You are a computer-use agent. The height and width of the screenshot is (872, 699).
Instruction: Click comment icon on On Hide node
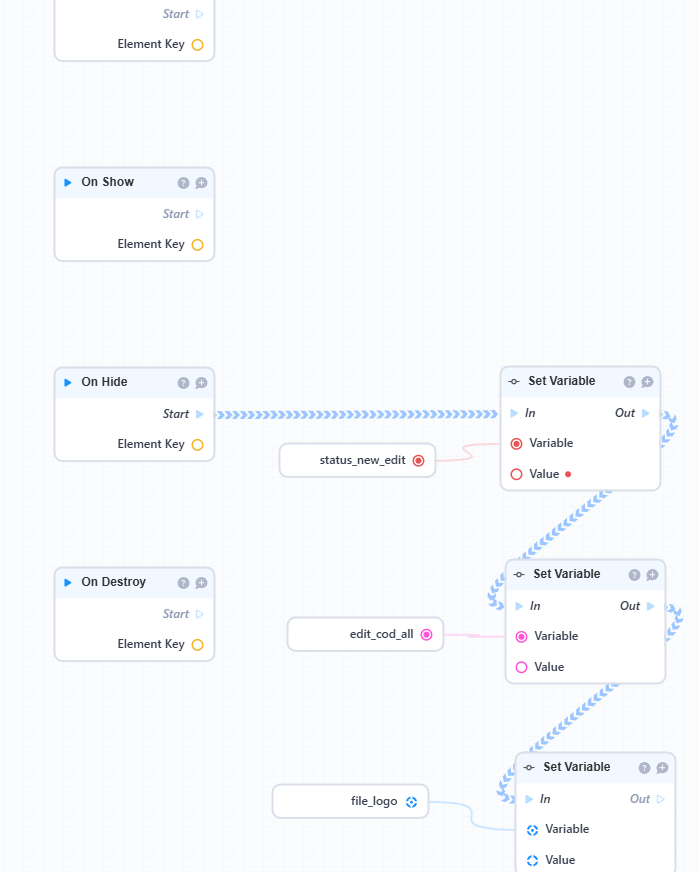tap(201, 383)
